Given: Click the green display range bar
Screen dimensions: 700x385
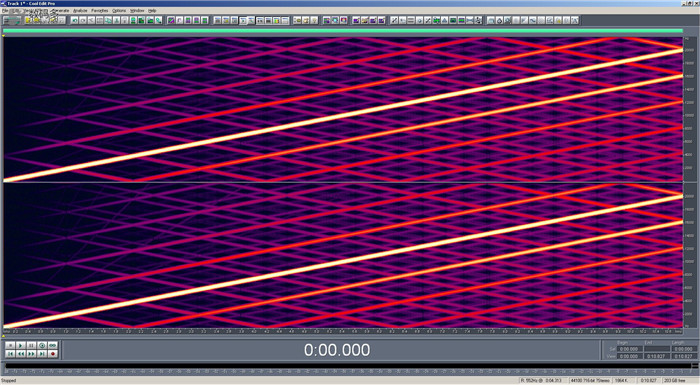Looking at the screenshot, I should pos(343,31).
